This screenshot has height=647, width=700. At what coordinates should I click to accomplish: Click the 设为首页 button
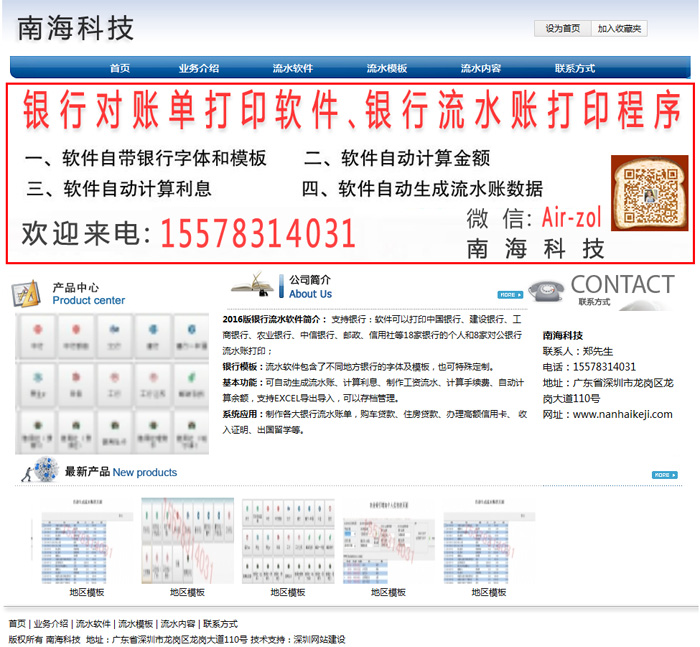[x=562, y=29]
